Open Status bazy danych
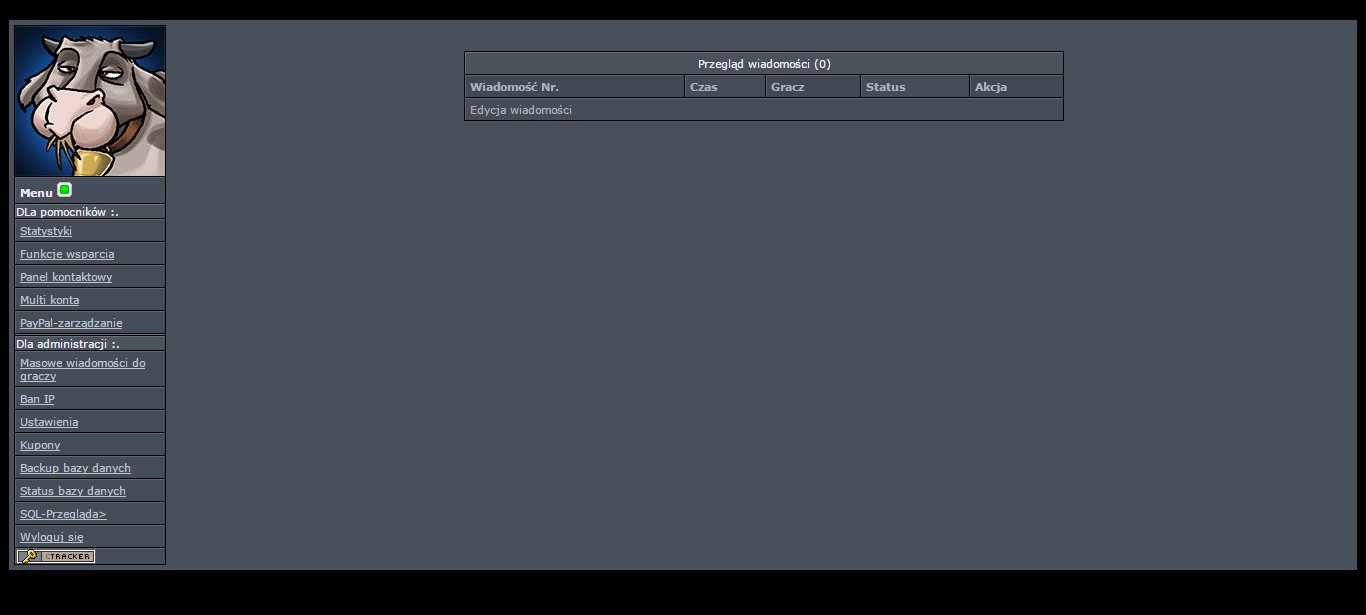 [73, 491]
